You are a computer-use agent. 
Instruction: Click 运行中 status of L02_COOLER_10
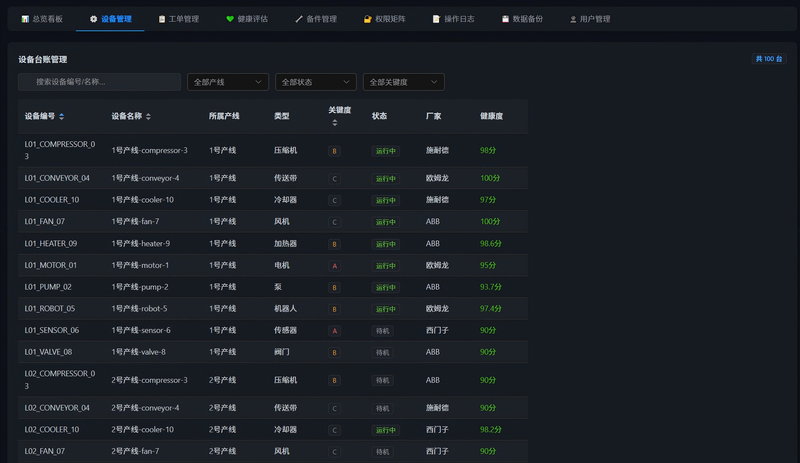386,430
